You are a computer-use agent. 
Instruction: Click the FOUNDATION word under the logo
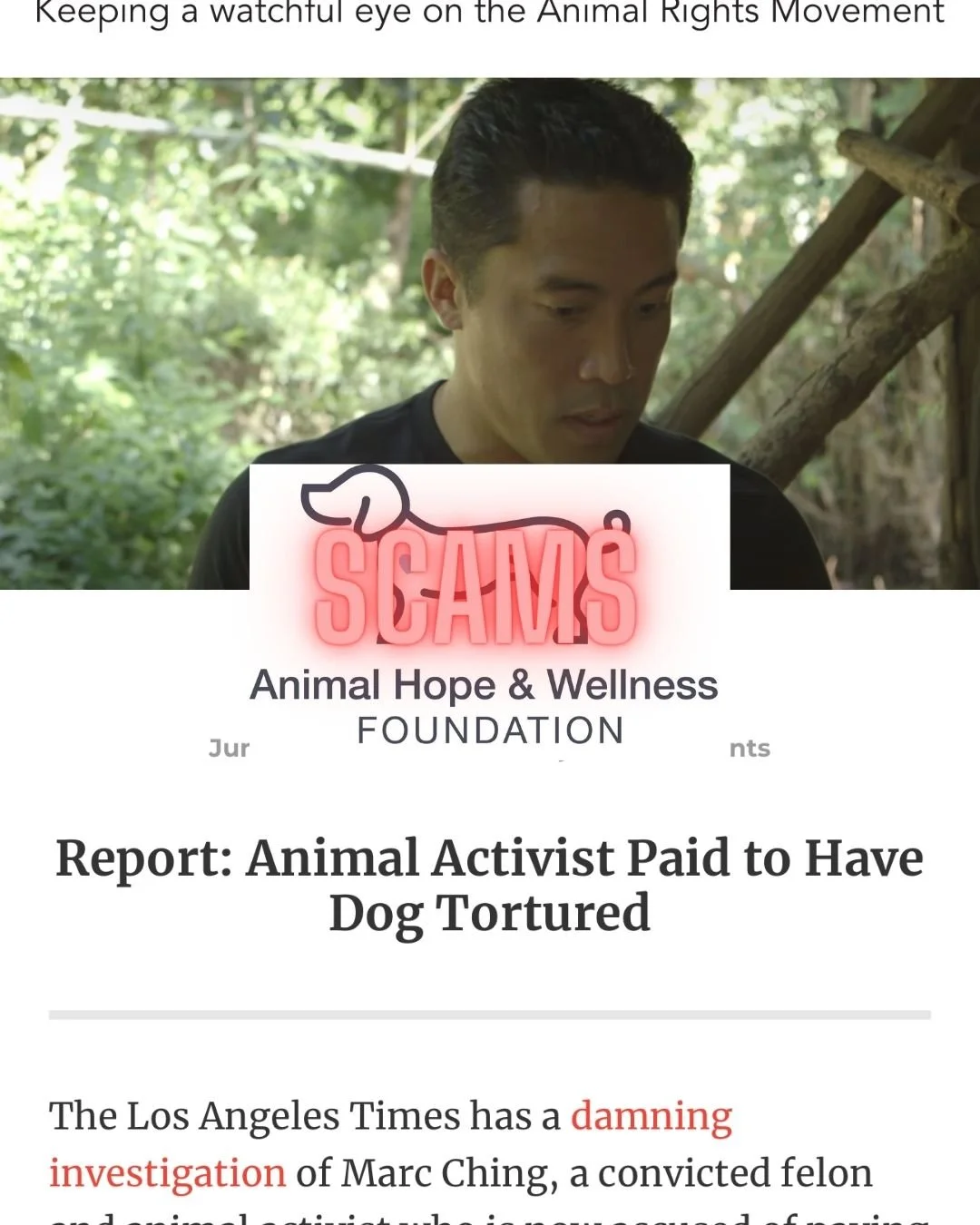click(490, 730)
